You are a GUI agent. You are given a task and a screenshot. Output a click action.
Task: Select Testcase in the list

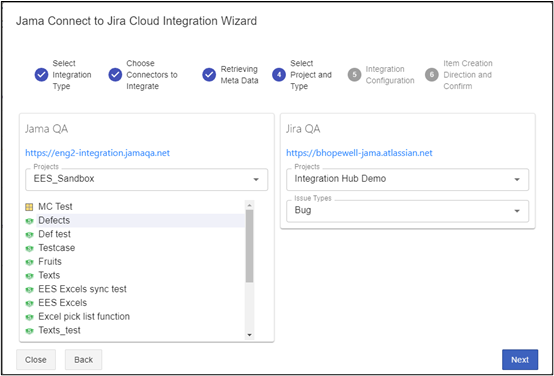tap(57, 248)
